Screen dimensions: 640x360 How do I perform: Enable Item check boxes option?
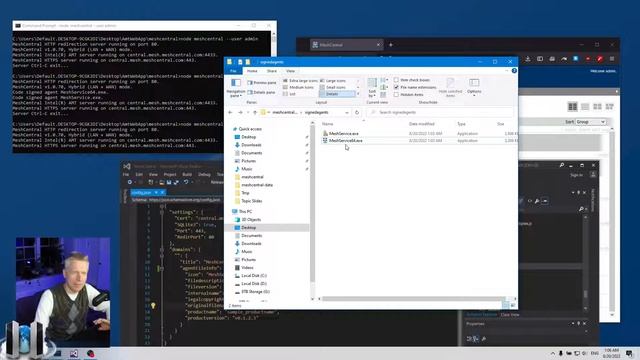[396, 80]
